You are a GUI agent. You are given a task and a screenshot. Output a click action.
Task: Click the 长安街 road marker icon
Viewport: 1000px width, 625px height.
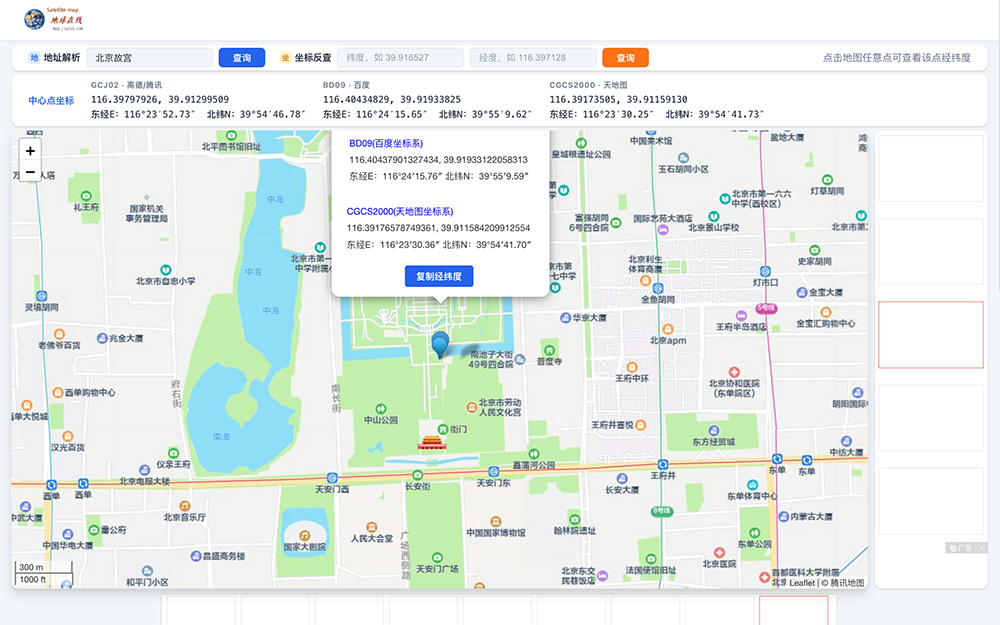pyautogui.click(x=417, y=474)
